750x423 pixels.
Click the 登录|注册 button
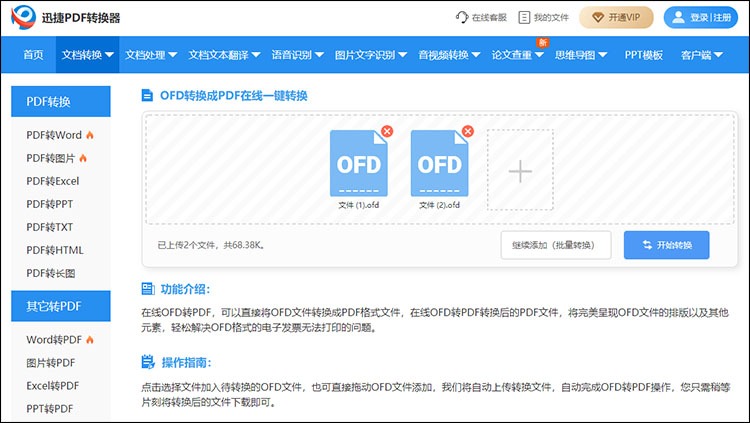701,18
